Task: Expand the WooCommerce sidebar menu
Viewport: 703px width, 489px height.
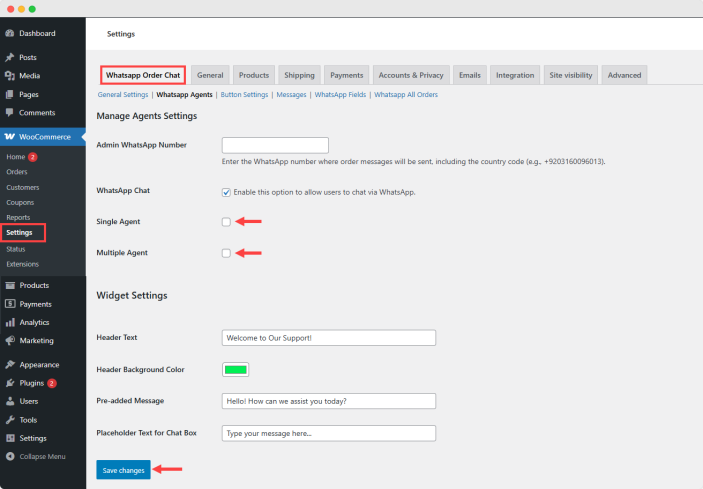Action: (44, 136)
